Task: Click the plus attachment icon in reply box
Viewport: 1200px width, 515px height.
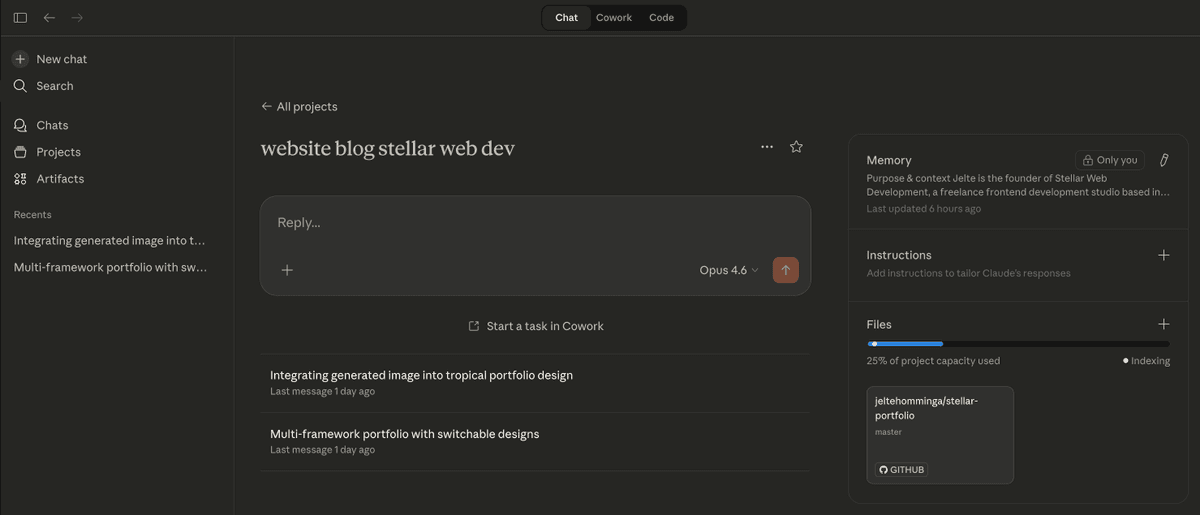Action: (x=287, y=270)
